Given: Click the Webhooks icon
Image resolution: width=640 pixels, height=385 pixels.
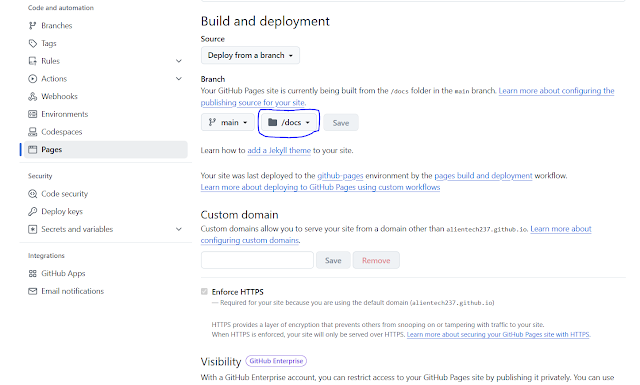Looking at the screenshot, I should (32, 96).
